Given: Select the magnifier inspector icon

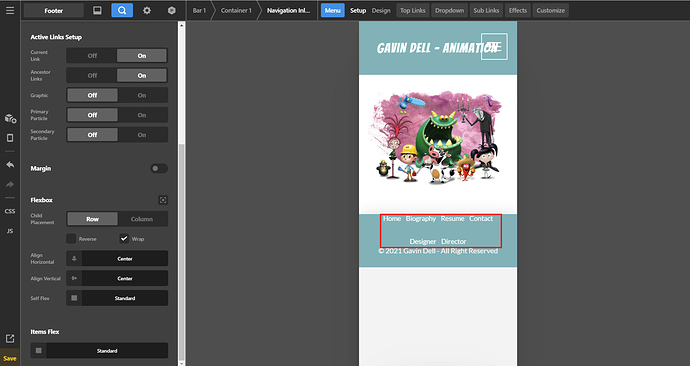Looking at the screenshot, I should tap(122, 11).
